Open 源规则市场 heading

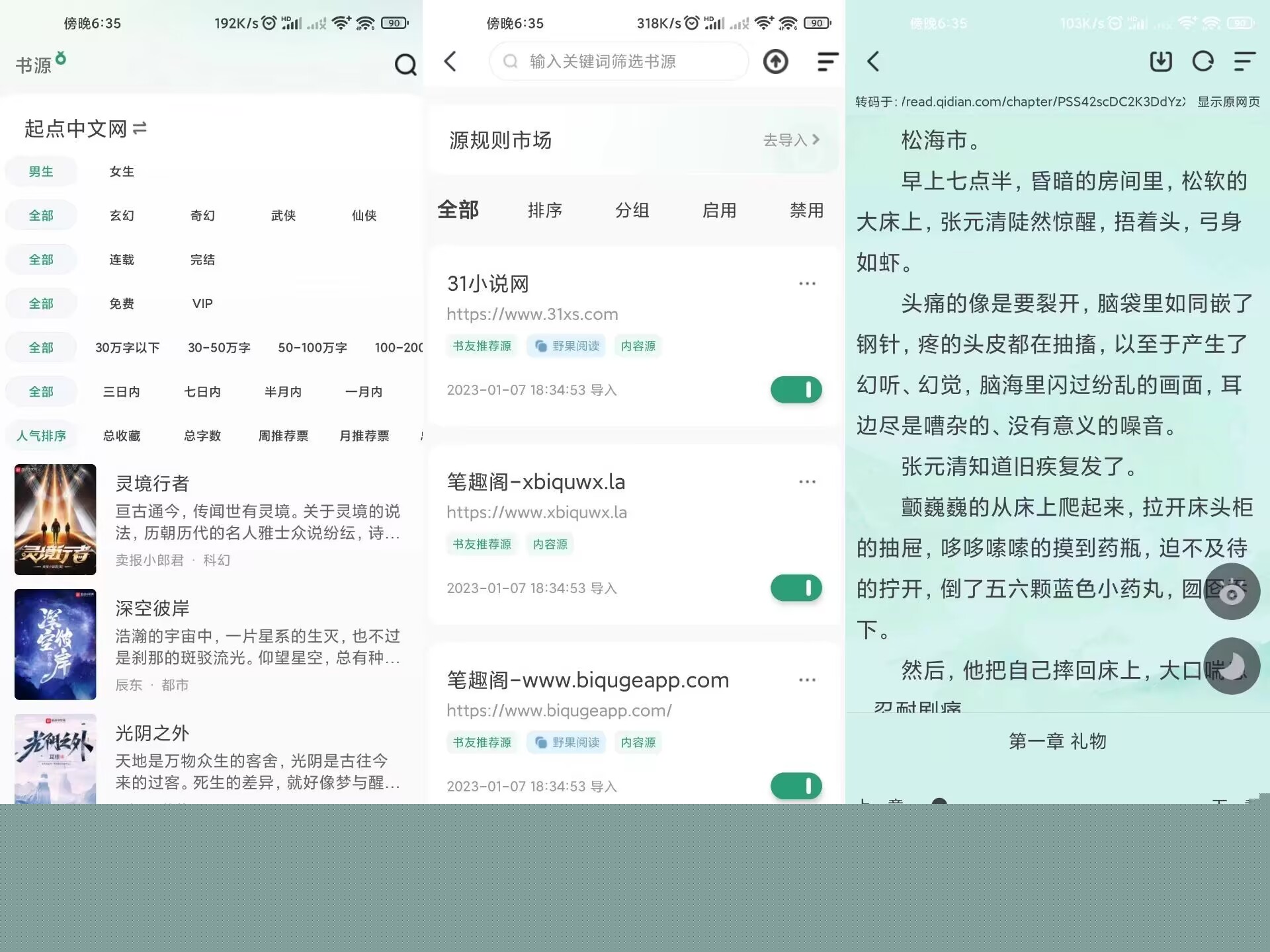500,140
